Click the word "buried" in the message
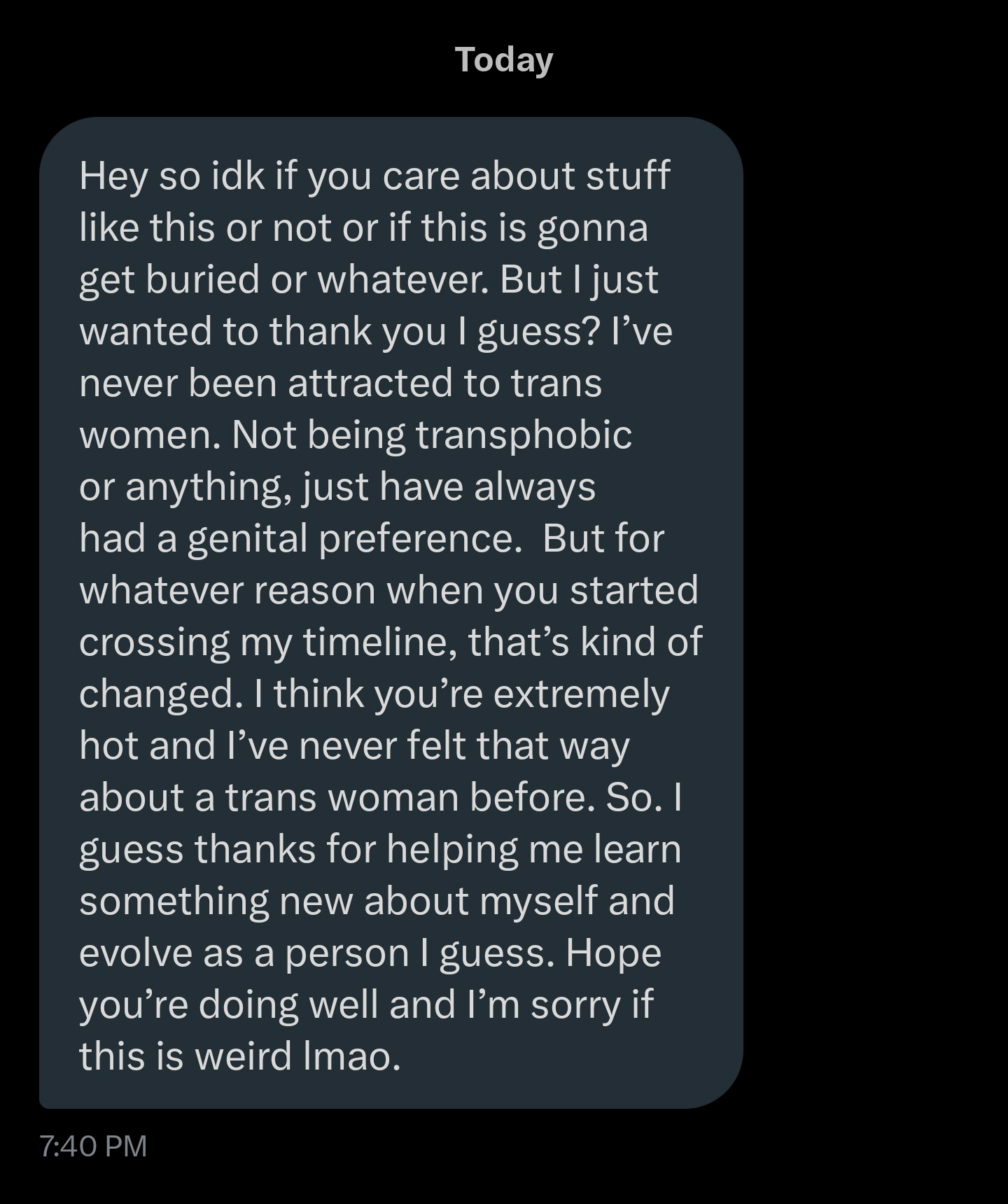The width and height of the screenshot is (1008, 1204). [x=202, y=279]
